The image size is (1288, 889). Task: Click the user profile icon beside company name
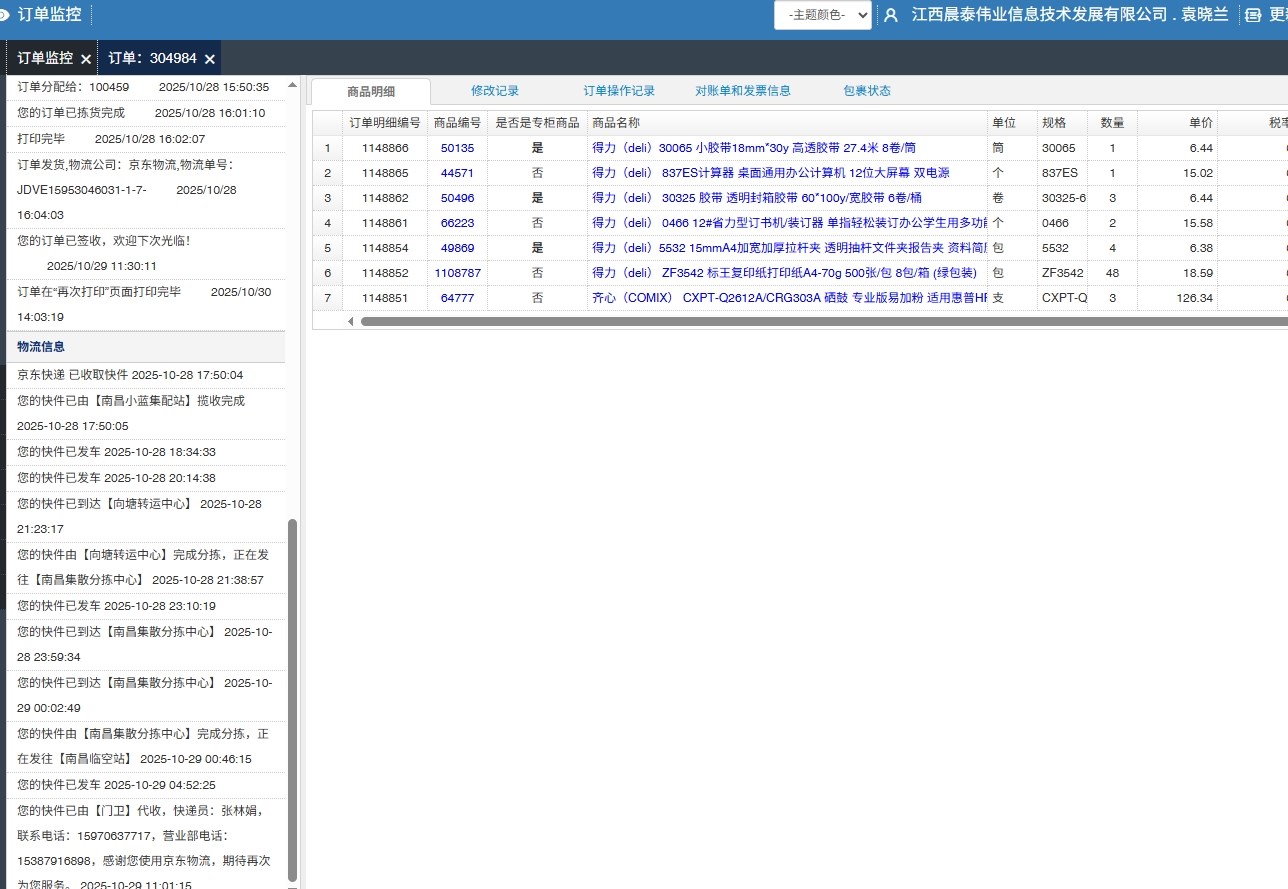pos(890,15)
